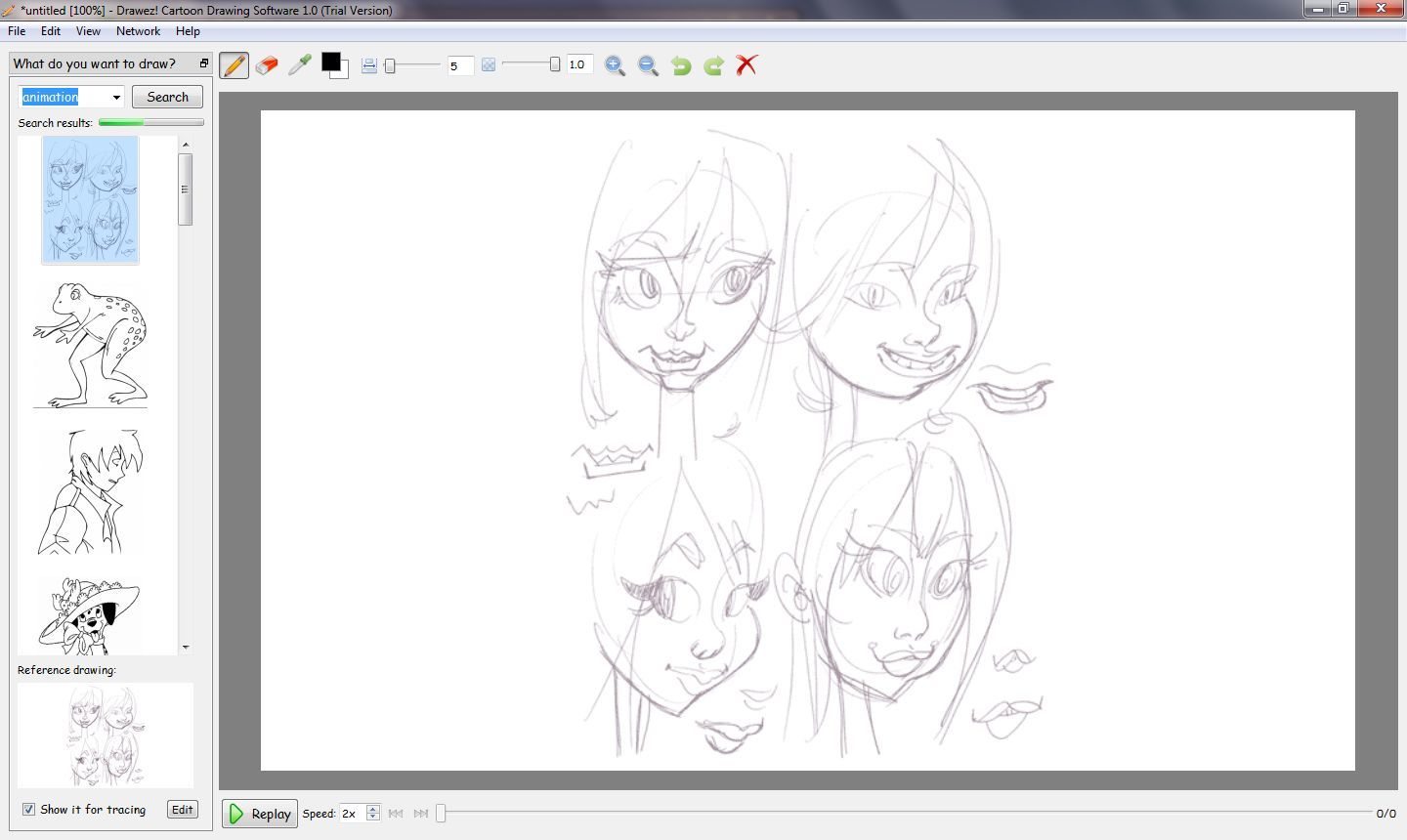This screenshot has height=840, width=1407.
Task: Click the Search button
Action: pos(167,97)
